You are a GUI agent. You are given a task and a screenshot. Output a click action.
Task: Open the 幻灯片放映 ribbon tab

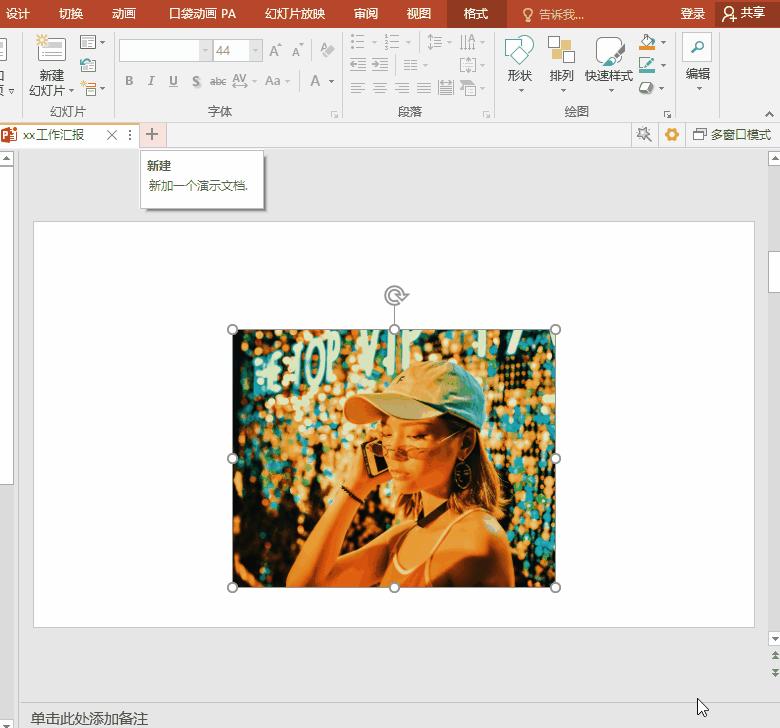click(x=295, y=13)
